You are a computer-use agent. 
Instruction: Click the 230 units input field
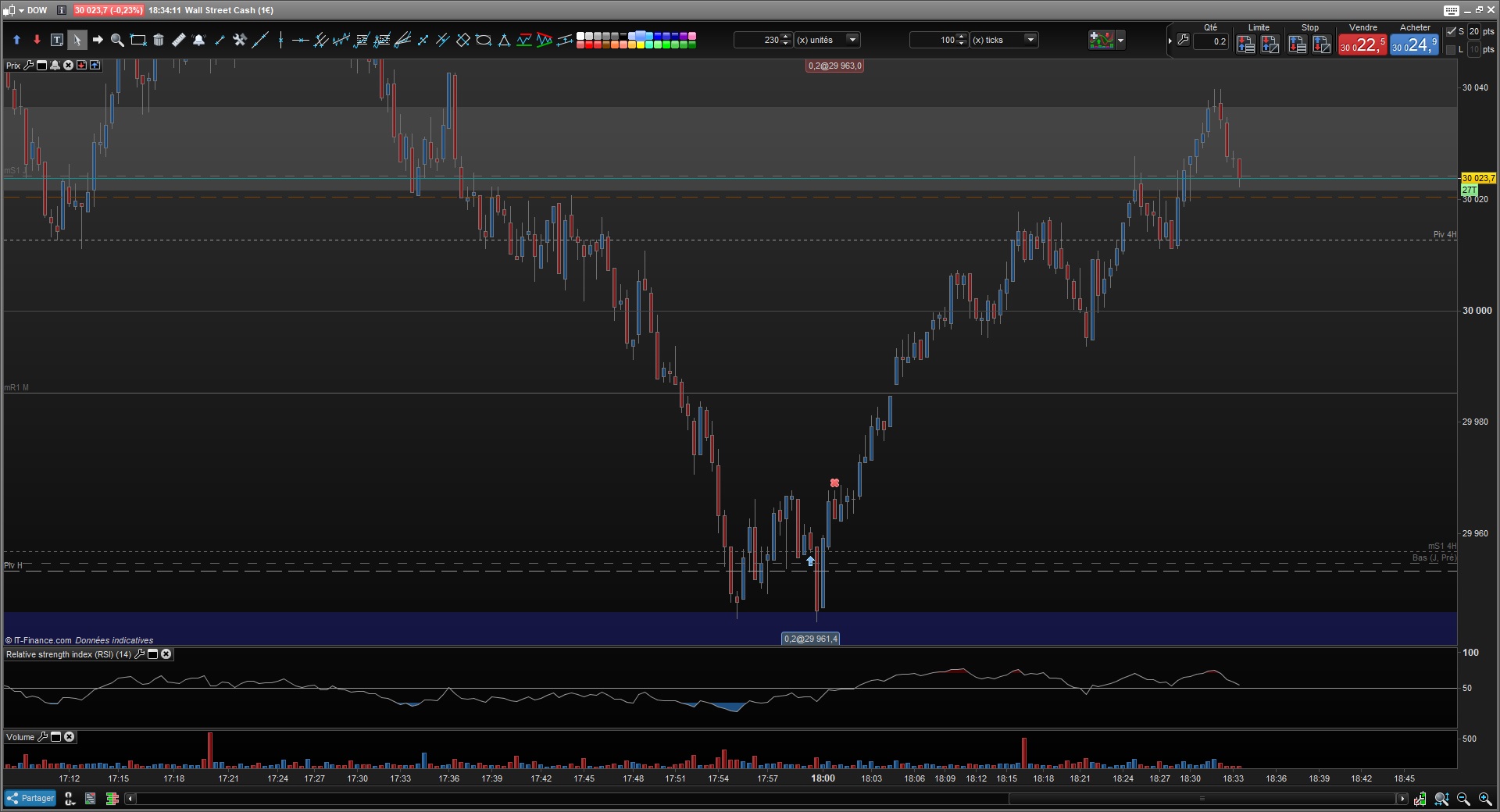(758, 40)
